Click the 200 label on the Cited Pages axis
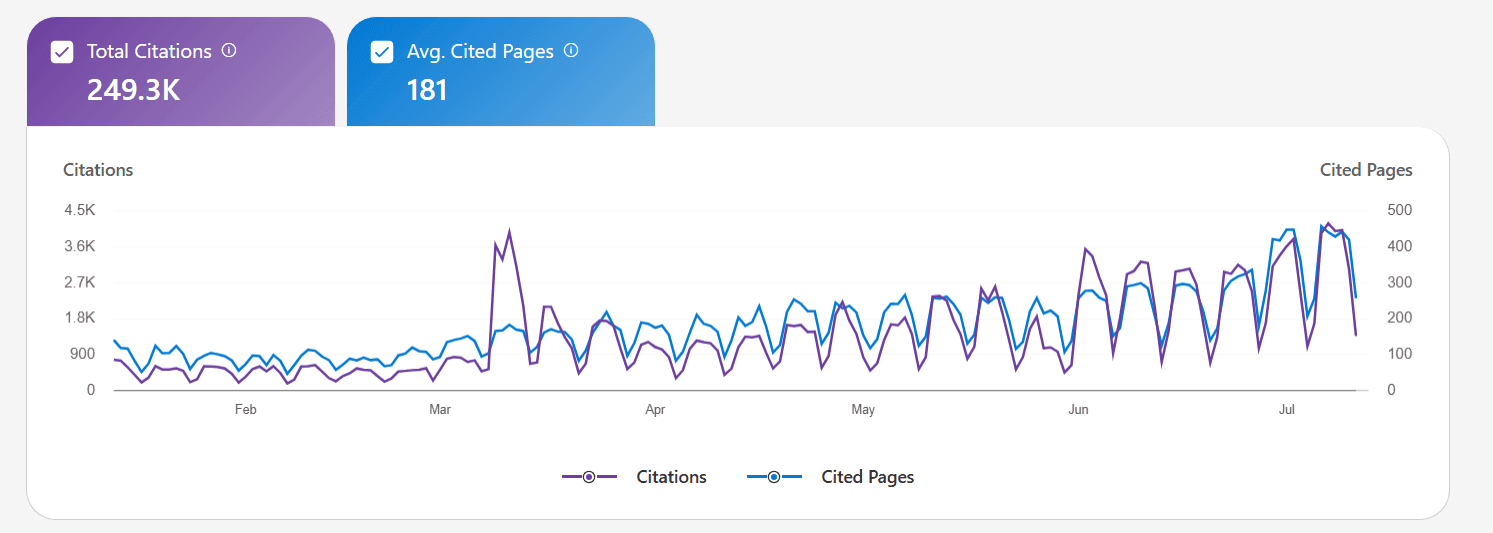This screenshot has height=533, width=1493. (x=1400, y=318)
